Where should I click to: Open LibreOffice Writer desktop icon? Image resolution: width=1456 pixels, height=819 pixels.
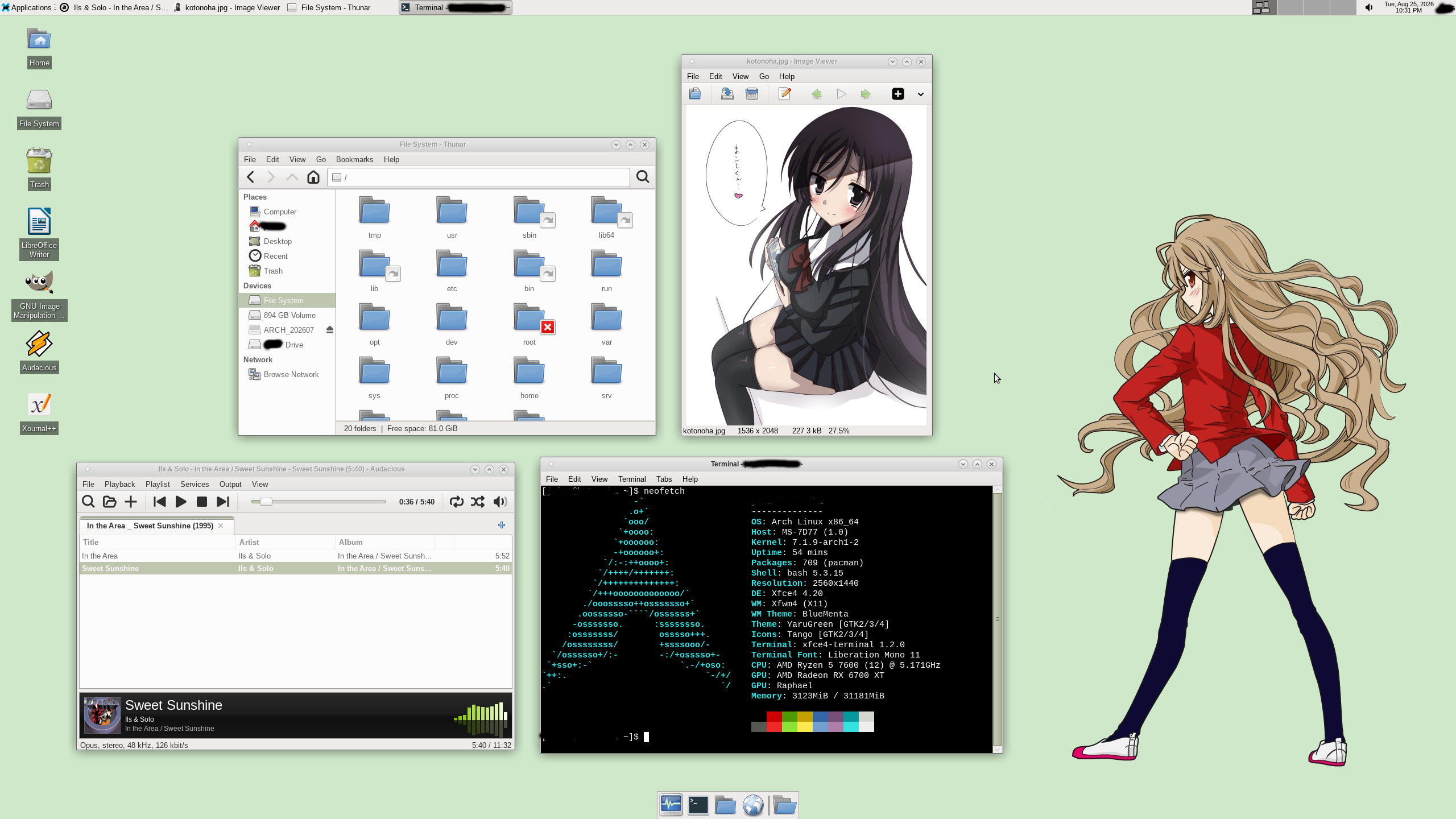pyautogui.click(x=39, y=234)
